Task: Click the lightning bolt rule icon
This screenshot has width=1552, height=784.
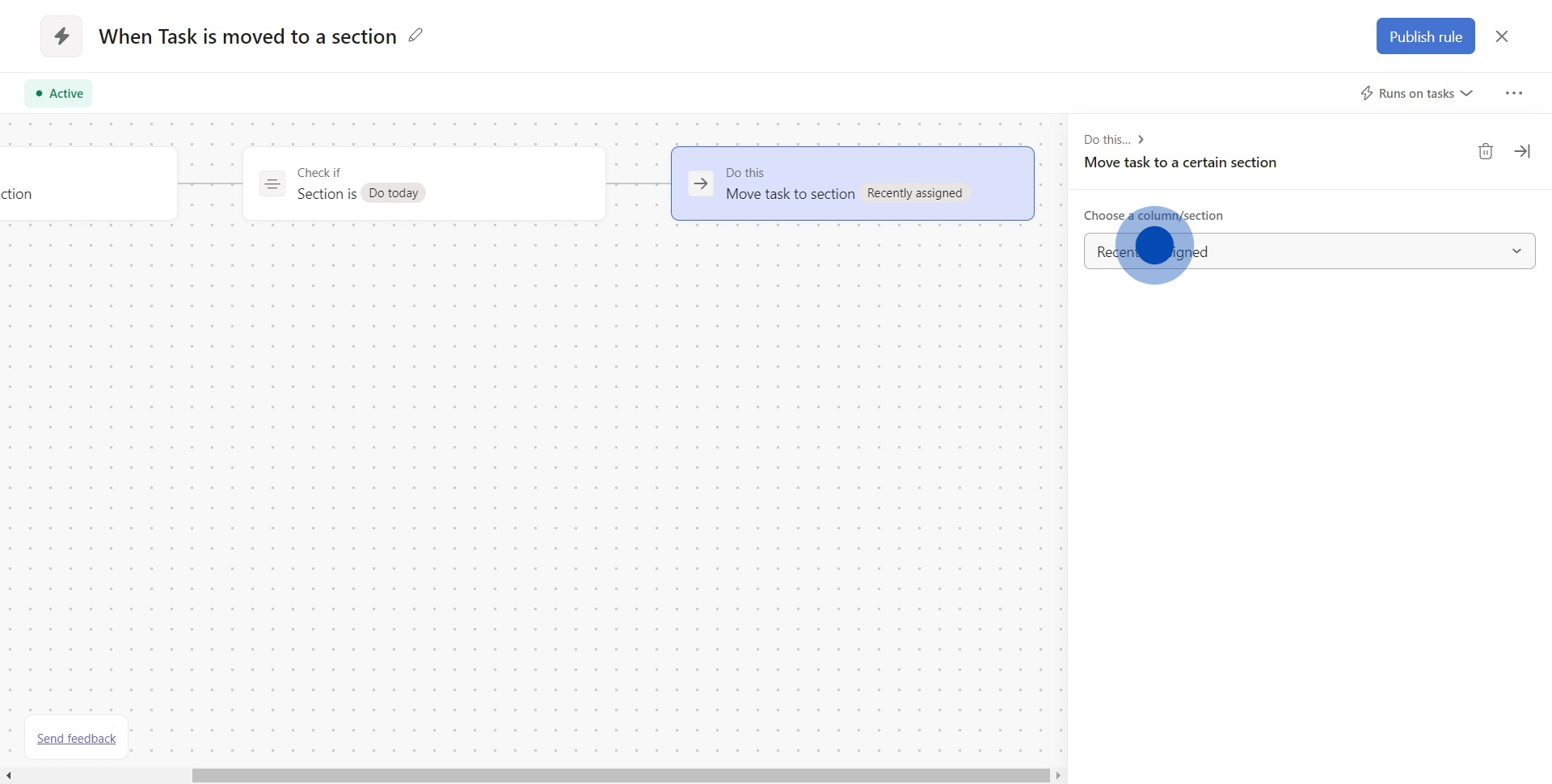Action: tap(61, 36)
